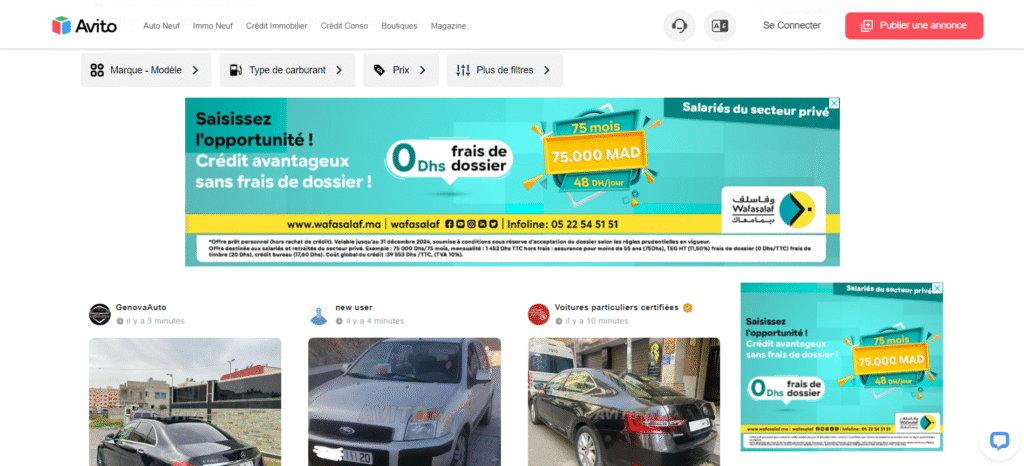
Task: Expand the Type de carburant filter
Action: (287, 70)
